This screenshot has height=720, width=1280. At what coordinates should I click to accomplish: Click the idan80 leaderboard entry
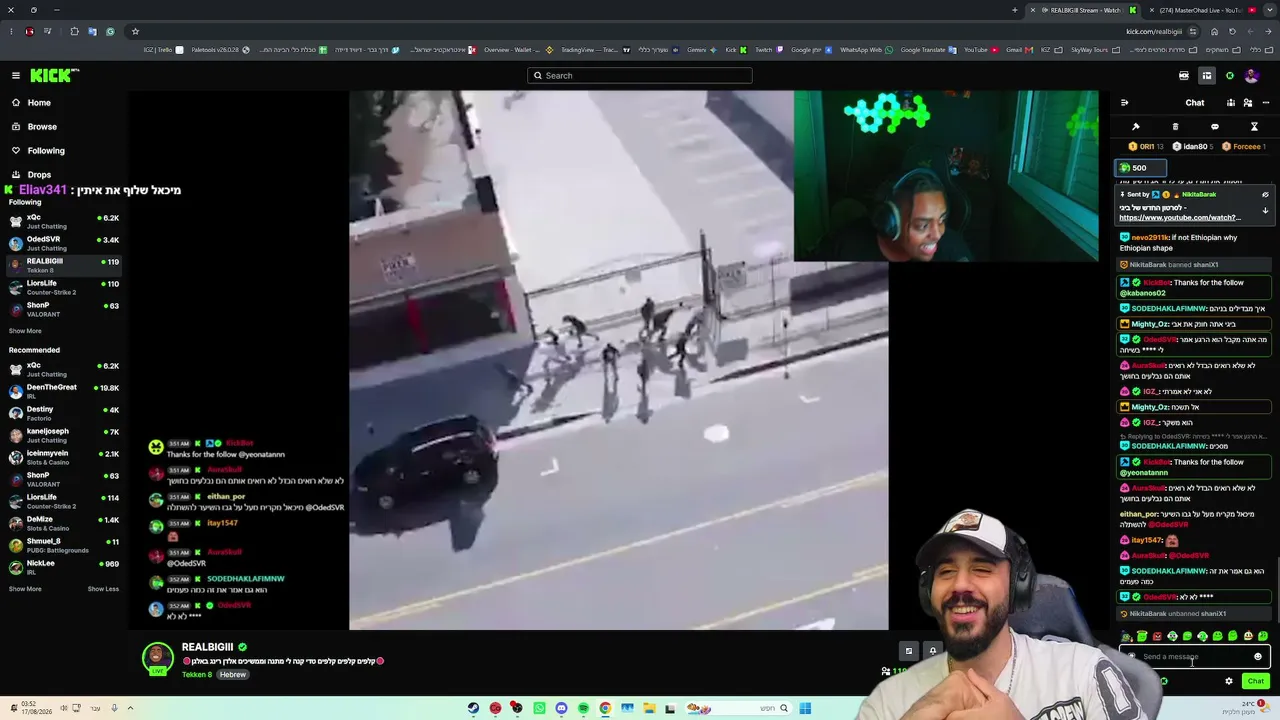1195,147
